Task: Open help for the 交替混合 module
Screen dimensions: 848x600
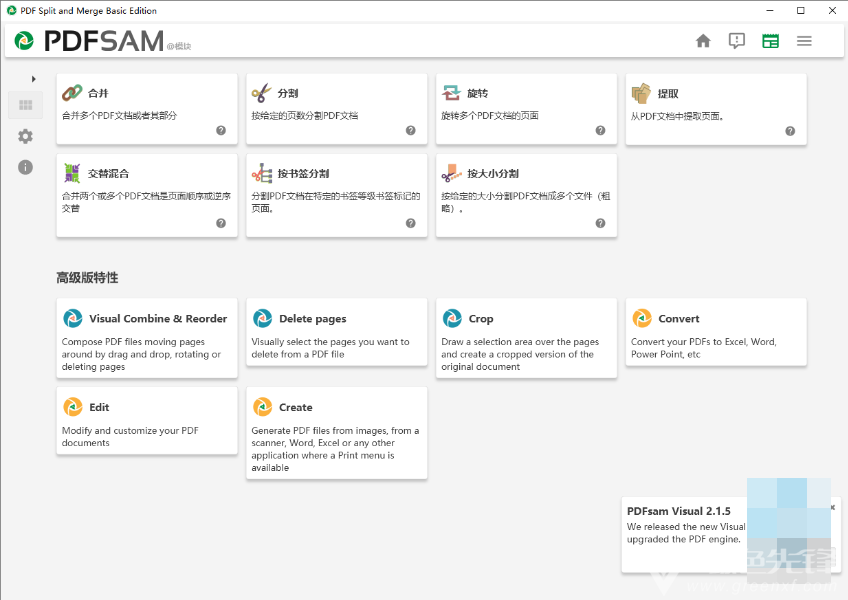Action: [x=221, y=223]
